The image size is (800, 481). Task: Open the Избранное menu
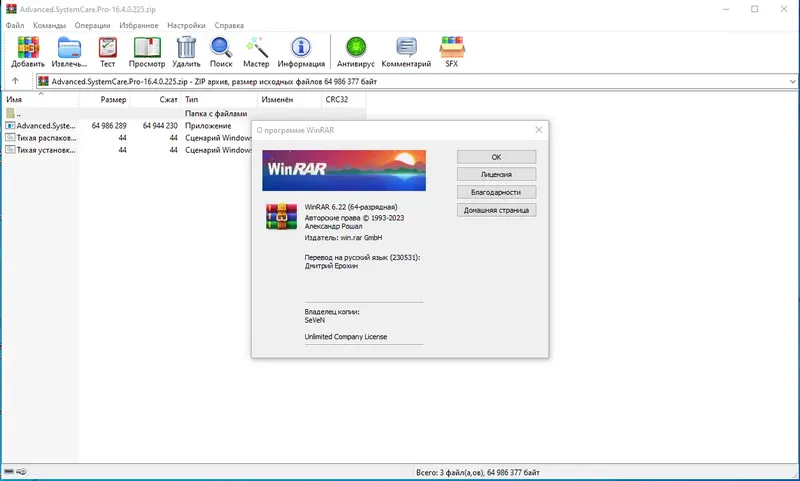(x=139, y=25)
